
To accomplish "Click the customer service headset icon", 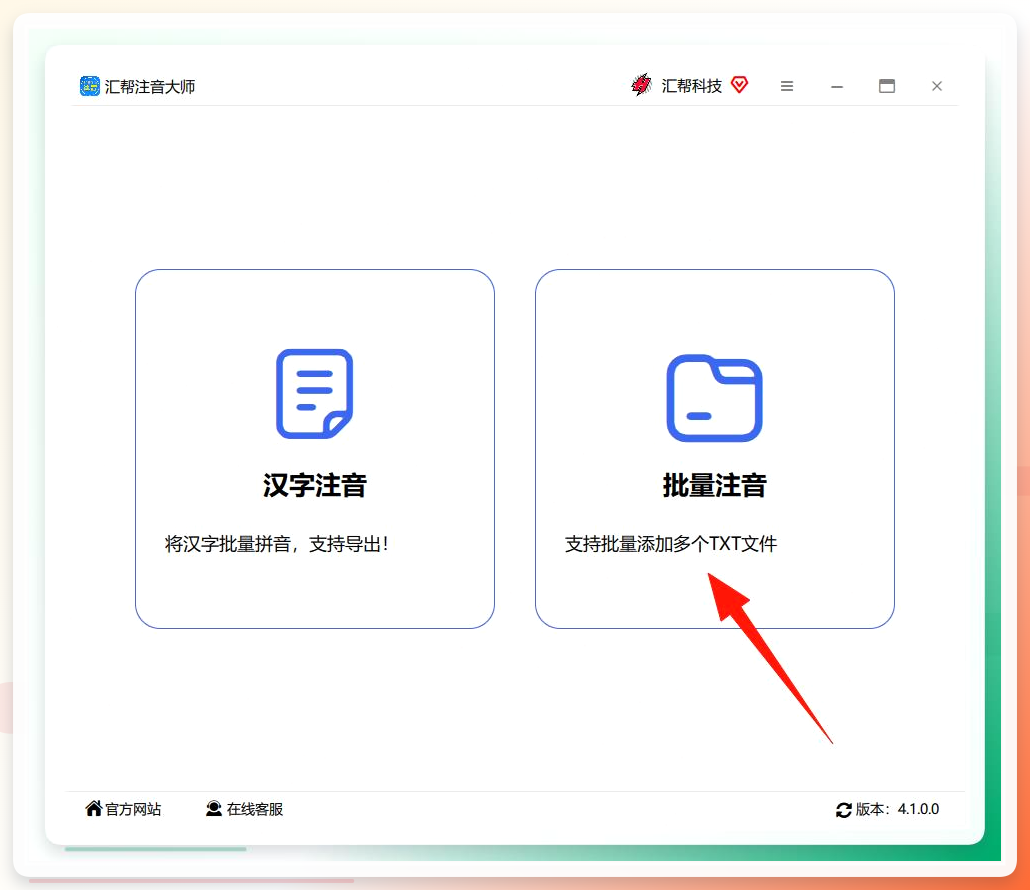I will [213, 809].
